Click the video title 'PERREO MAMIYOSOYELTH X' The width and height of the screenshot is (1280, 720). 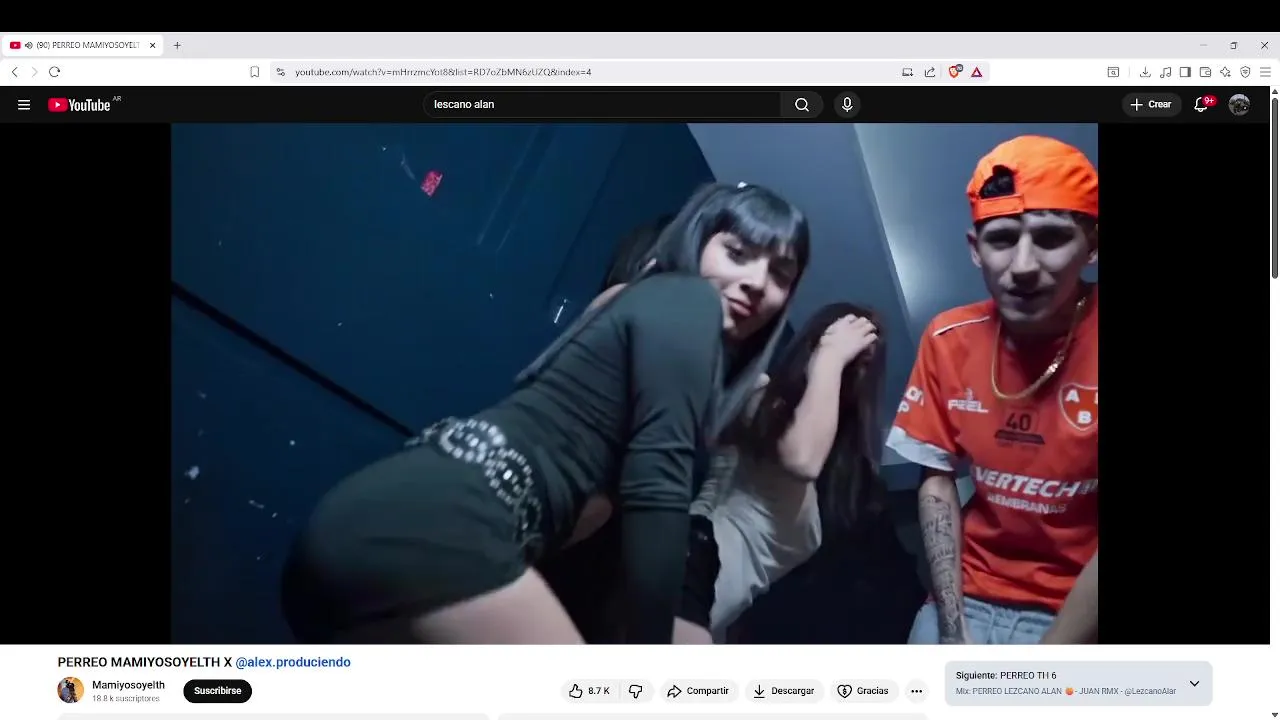pyautogui.click(x=145, y=662)
